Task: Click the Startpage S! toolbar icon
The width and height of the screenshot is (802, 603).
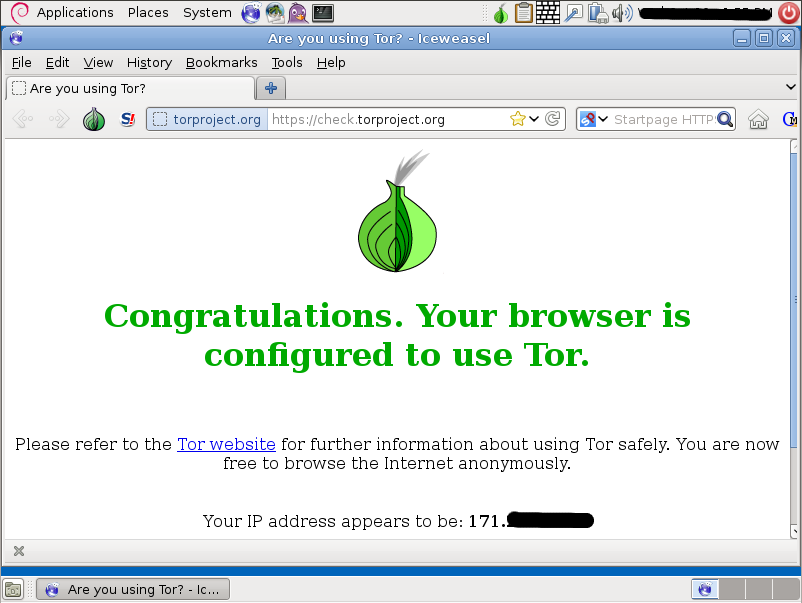Action: tap(127, 119)
